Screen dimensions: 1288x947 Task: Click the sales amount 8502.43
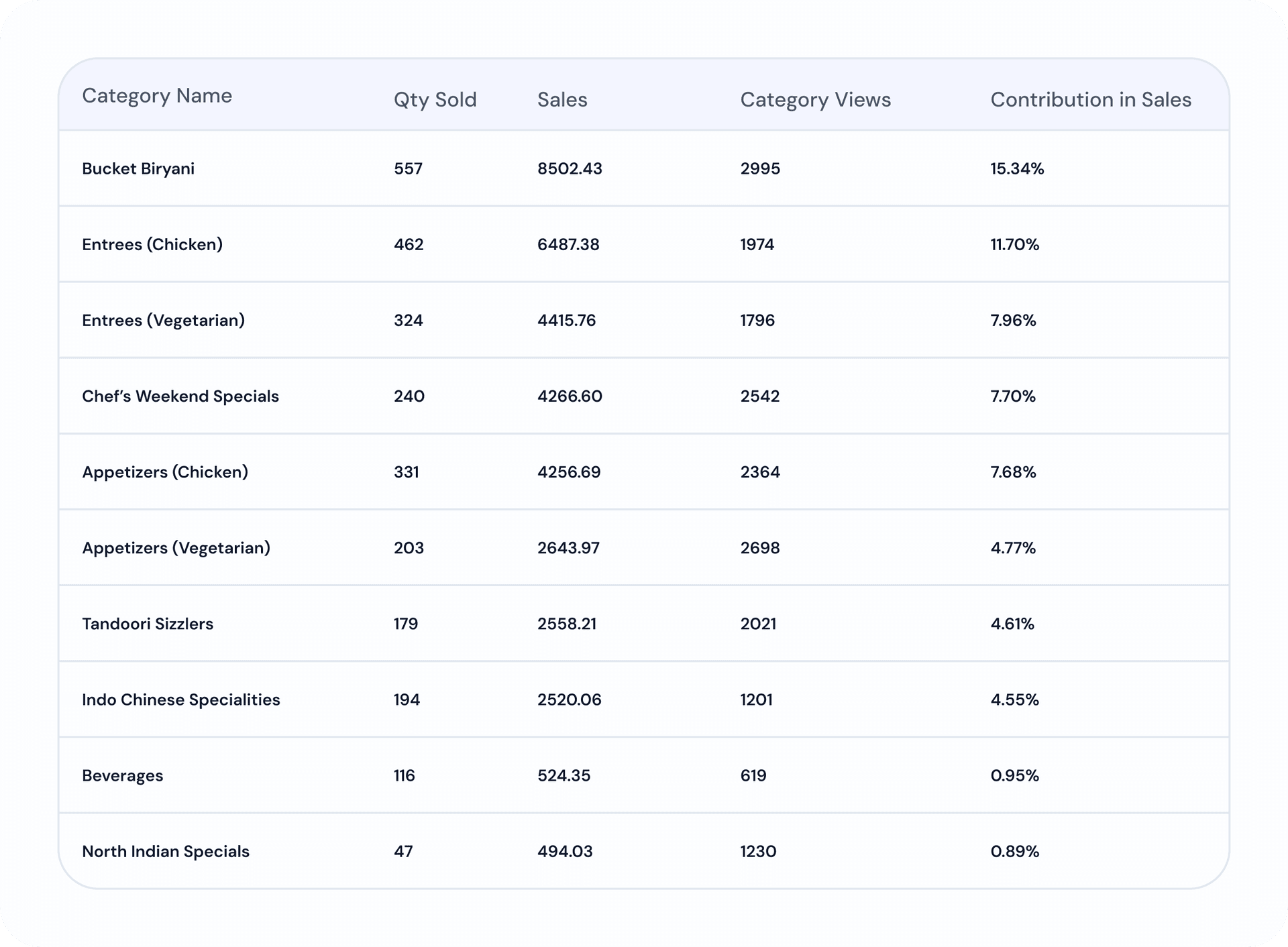click(x=570, y=168)
